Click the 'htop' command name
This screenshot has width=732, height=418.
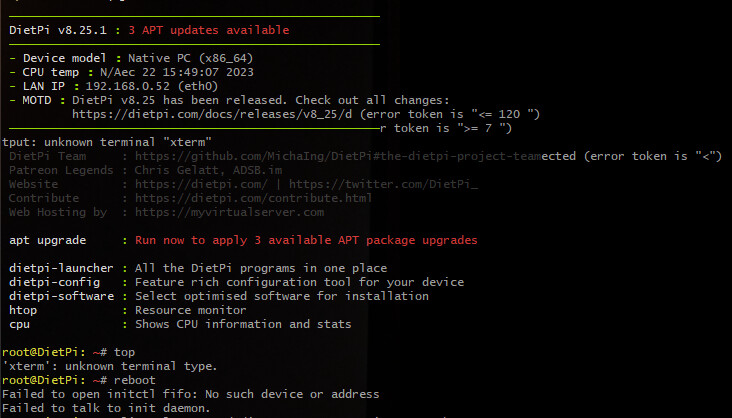coord(23,311)
